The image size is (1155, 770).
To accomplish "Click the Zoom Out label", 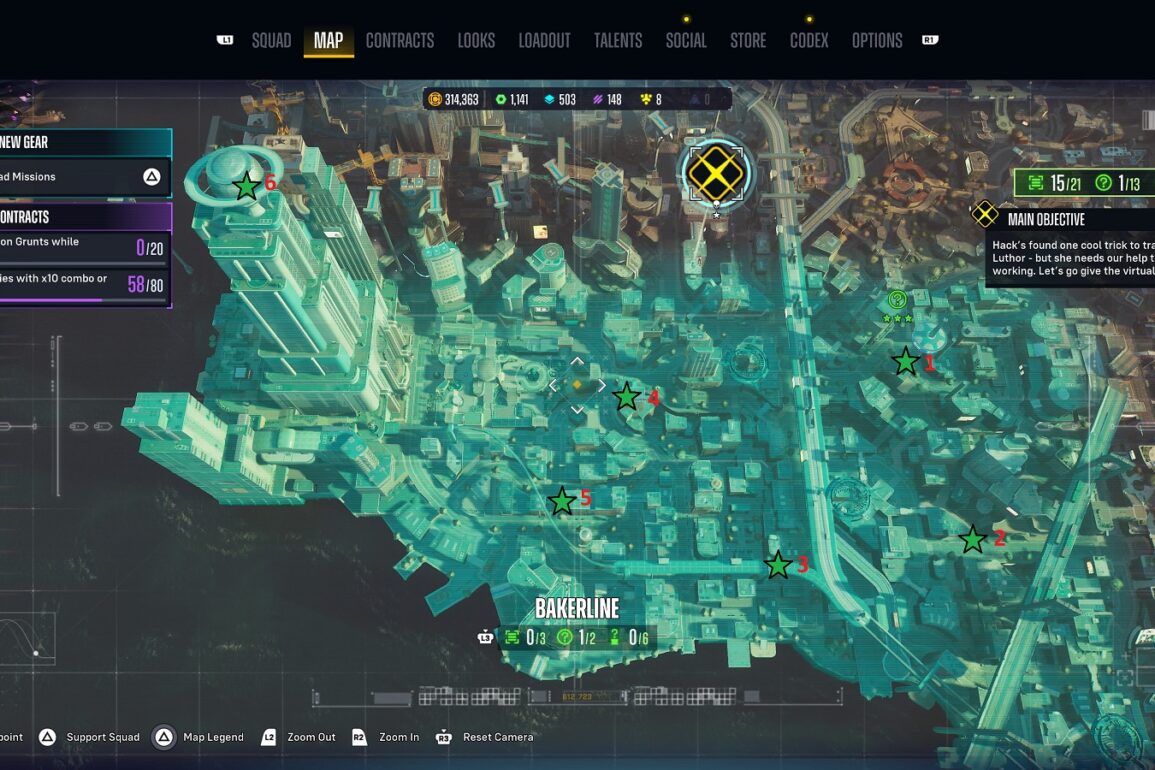I will (311, 737).
